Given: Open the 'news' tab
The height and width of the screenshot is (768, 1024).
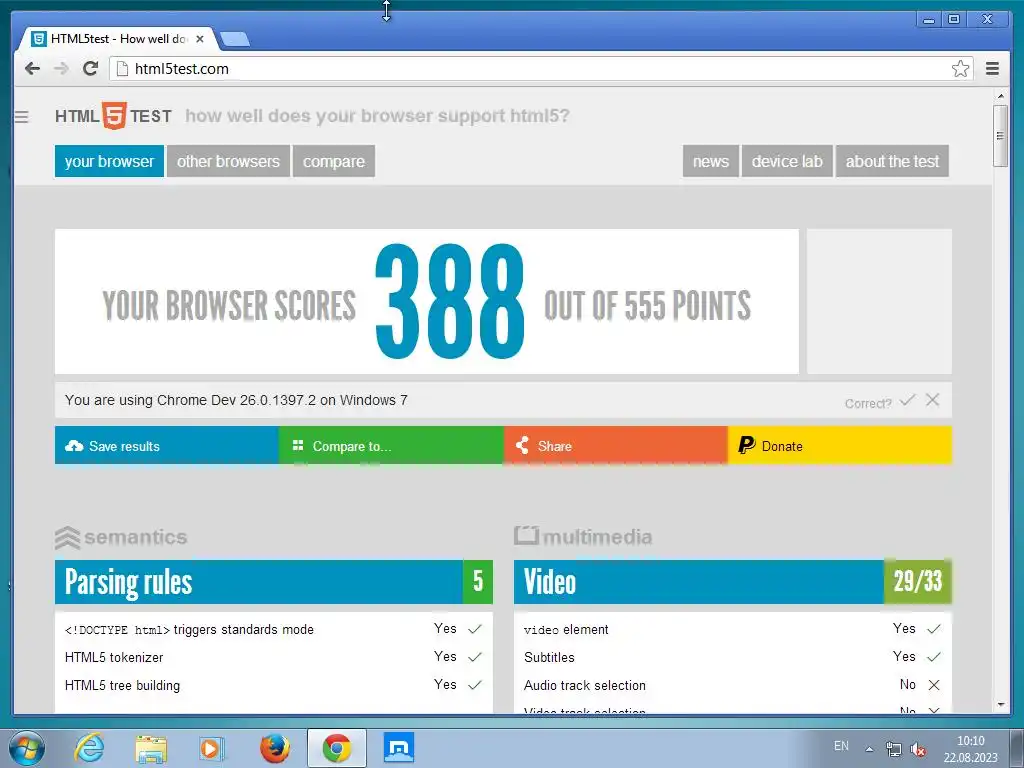Looking at the screenshot, I should click(x=711, y=161).
